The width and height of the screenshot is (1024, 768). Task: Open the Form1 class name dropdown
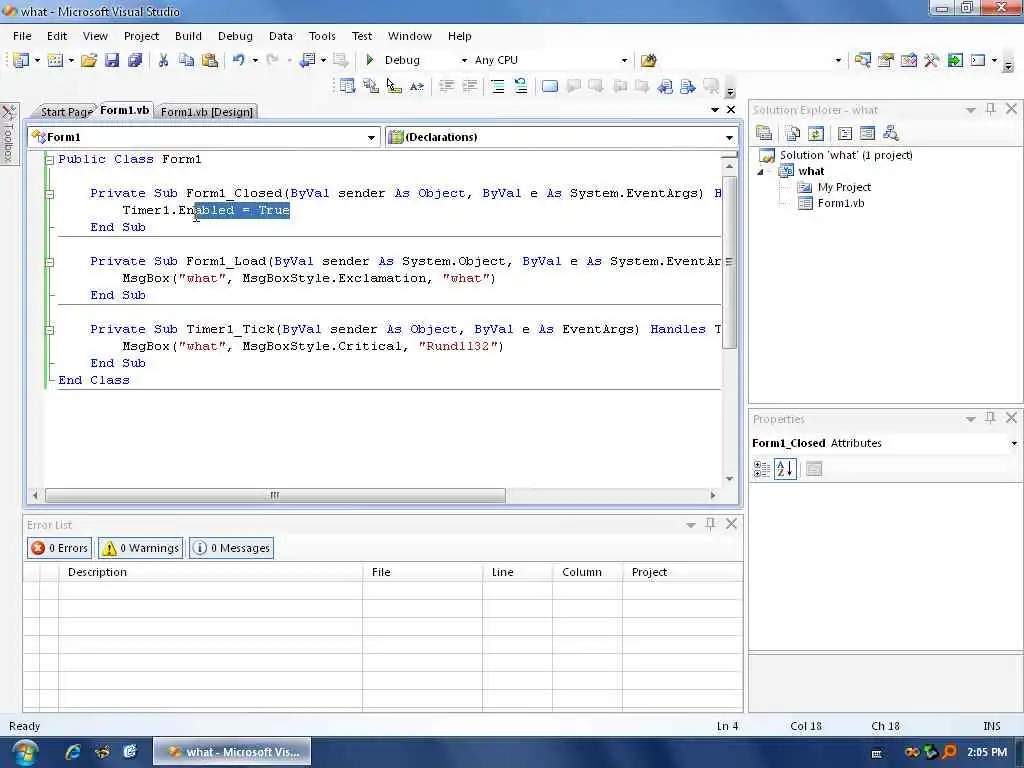pos(371,137)
